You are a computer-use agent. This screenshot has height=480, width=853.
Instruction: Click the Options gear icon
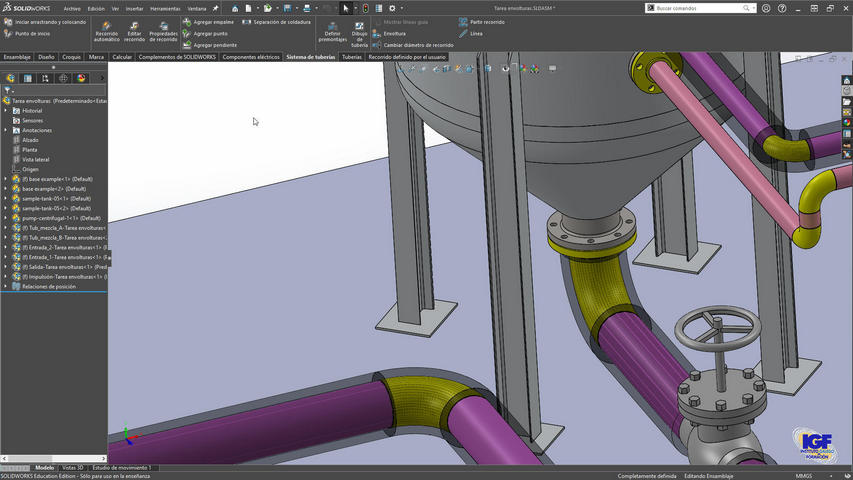(x=392, y=8)
